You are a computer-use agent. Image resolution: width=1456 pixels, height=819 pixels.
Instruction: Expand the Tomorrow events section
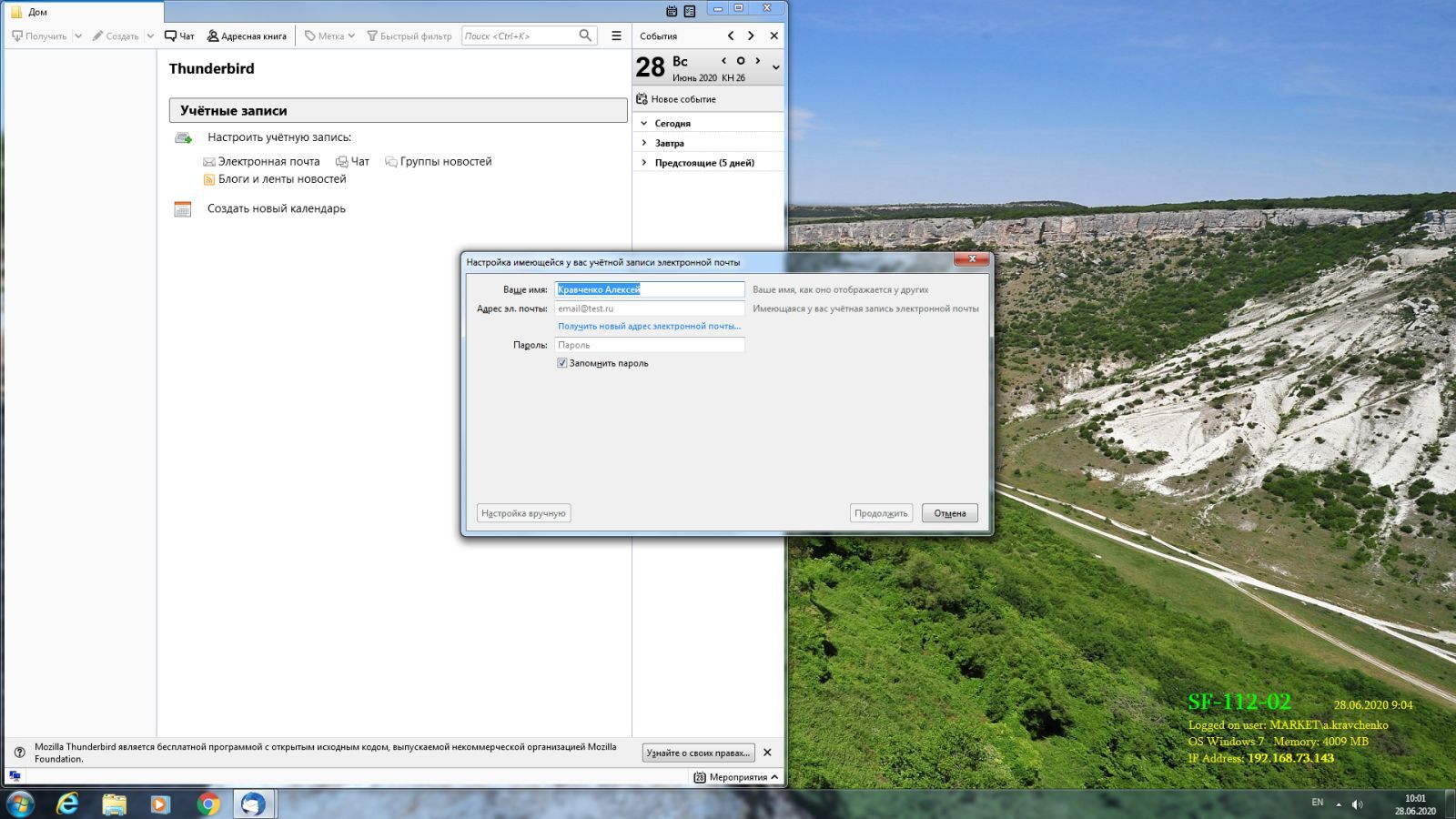tap(644, 143)
